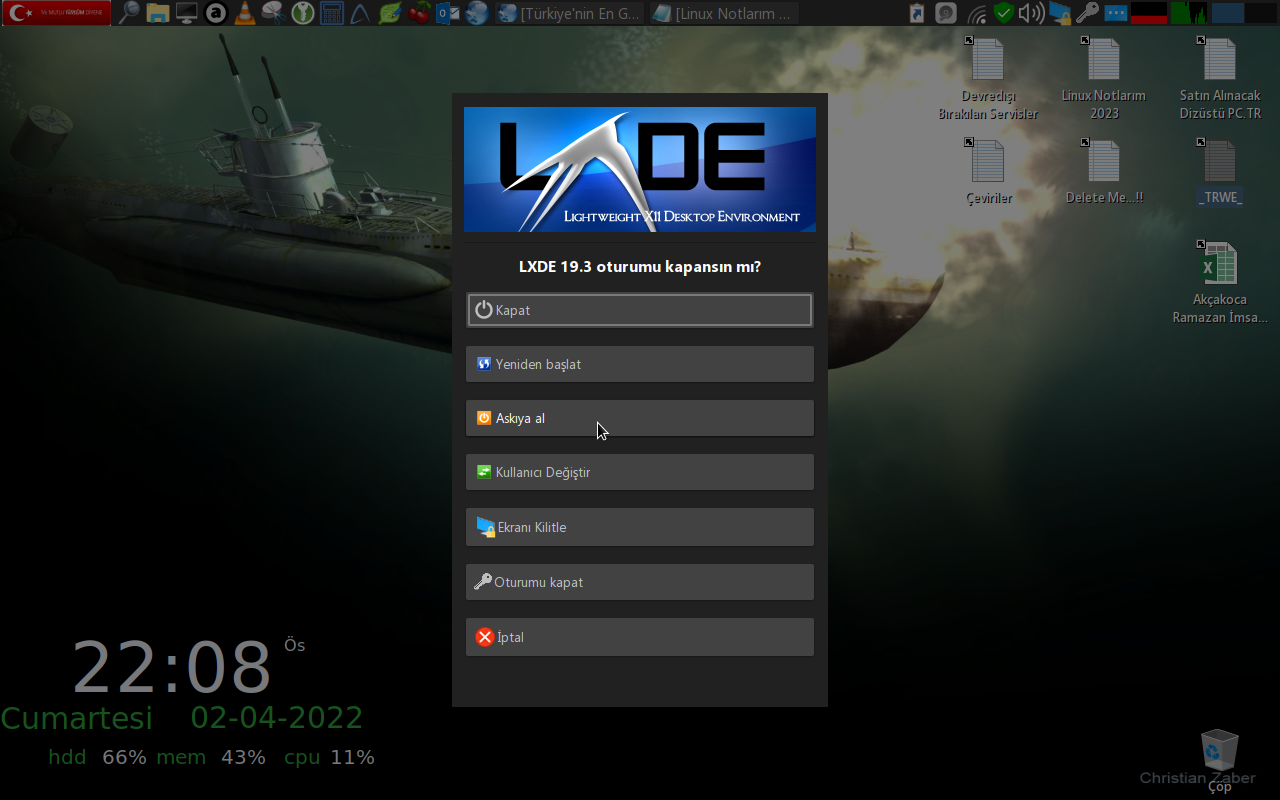Switch to the Türkiye'nin En G... taskbar window
The image size is (1280, 800).
(570, 13)
